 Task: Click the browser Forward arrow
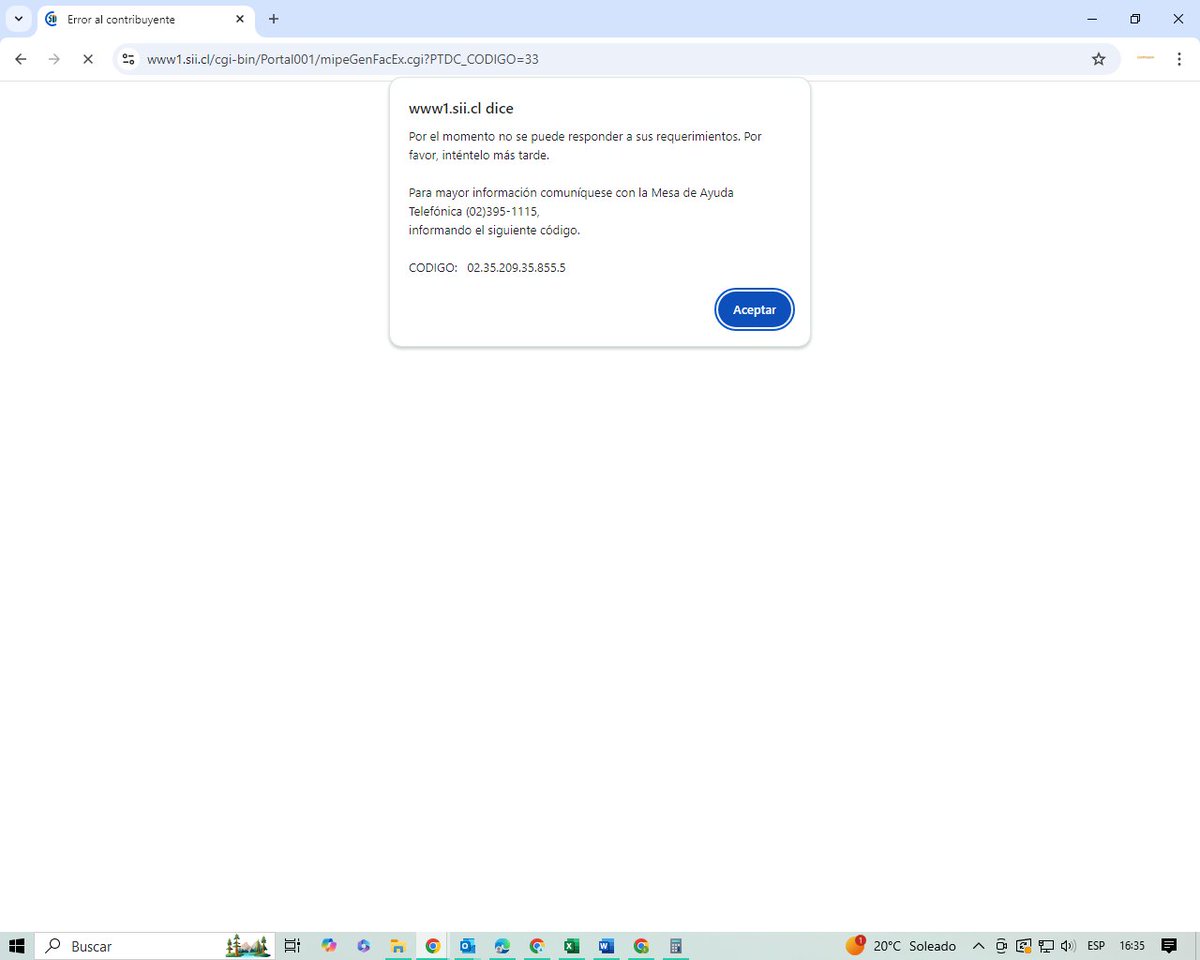tap(54, 59)
